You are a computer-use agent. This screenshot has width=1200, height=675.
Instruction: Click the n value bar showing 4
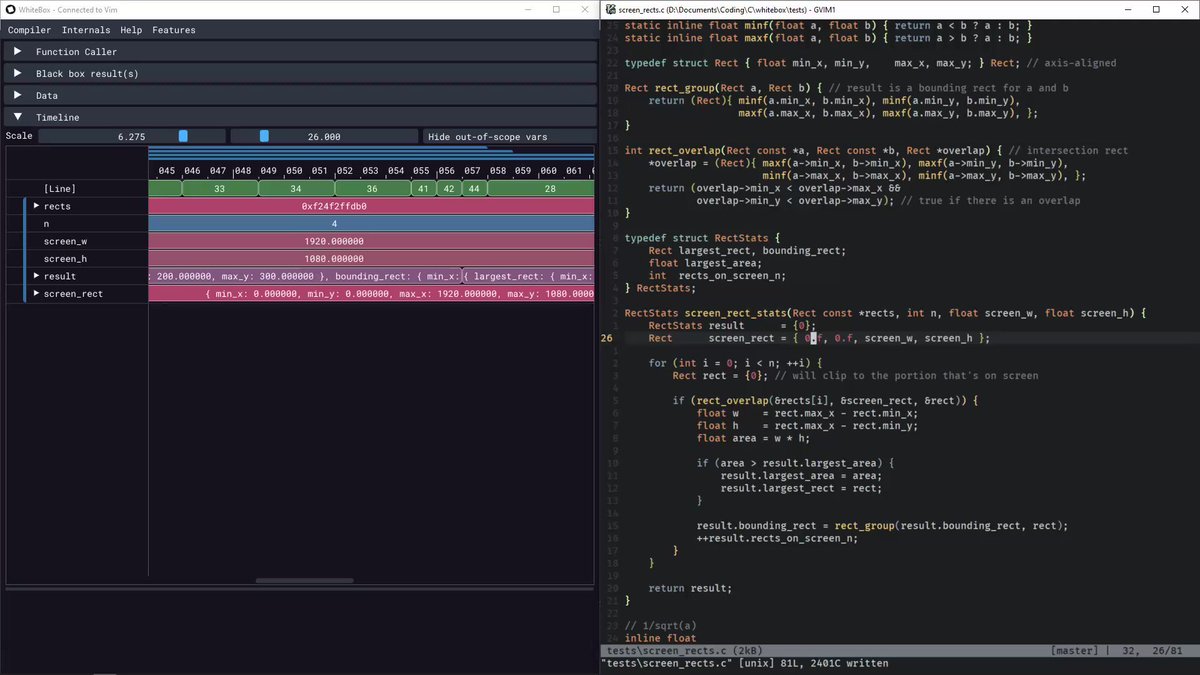[372, 224]
